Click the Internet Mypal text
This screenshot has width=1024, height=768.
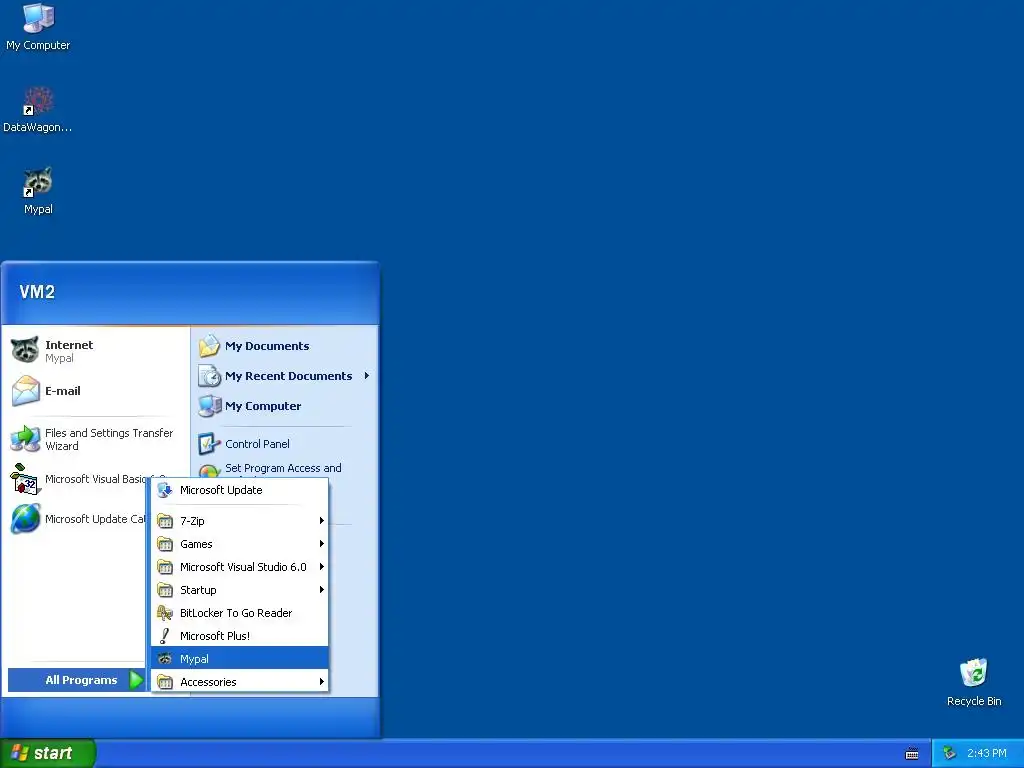click(x=69, y=351)
